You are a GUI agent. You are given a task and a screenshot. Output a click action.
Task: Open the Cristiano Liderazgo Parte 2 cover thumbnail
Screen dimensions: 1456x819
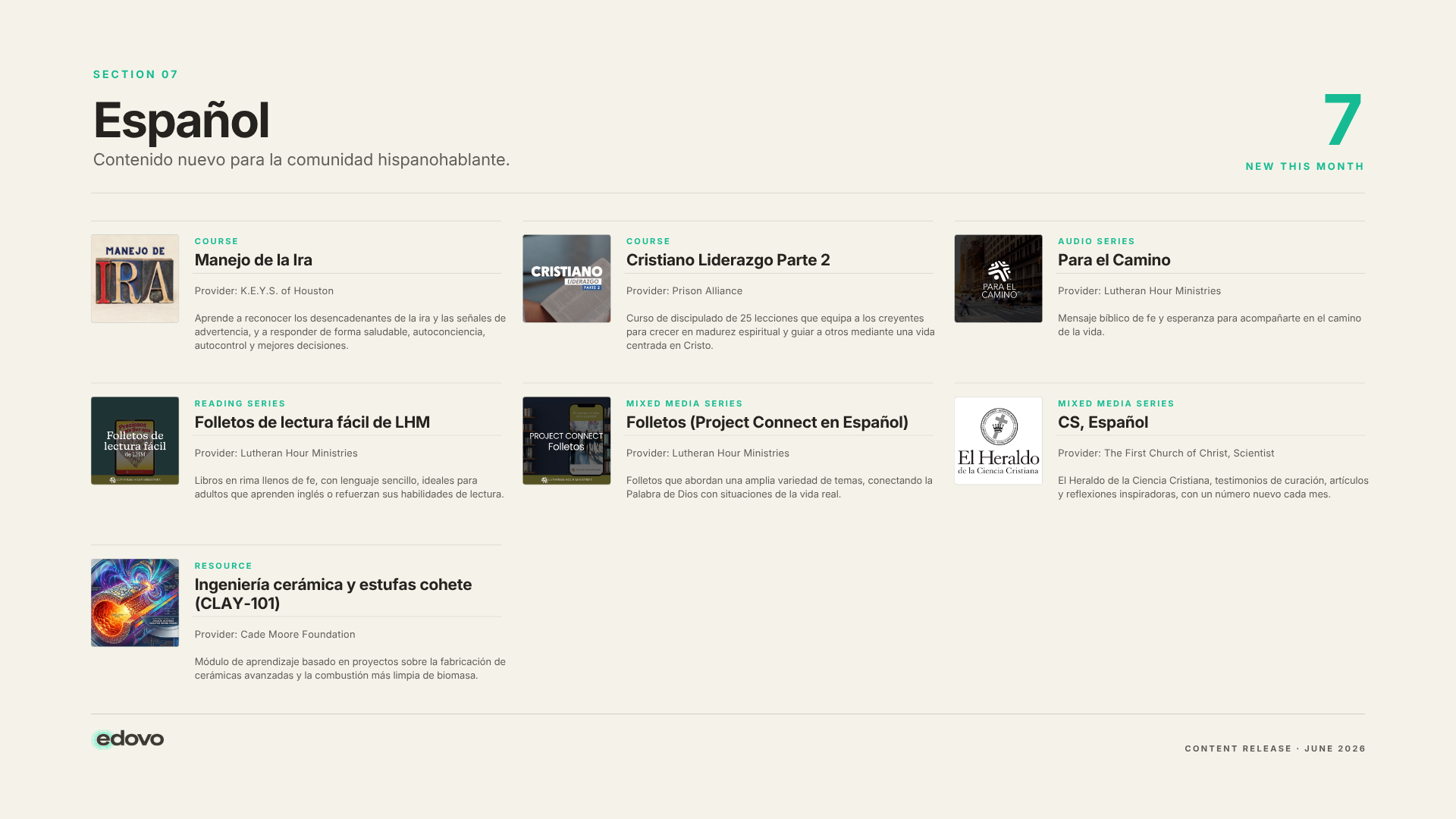(566, 278)
